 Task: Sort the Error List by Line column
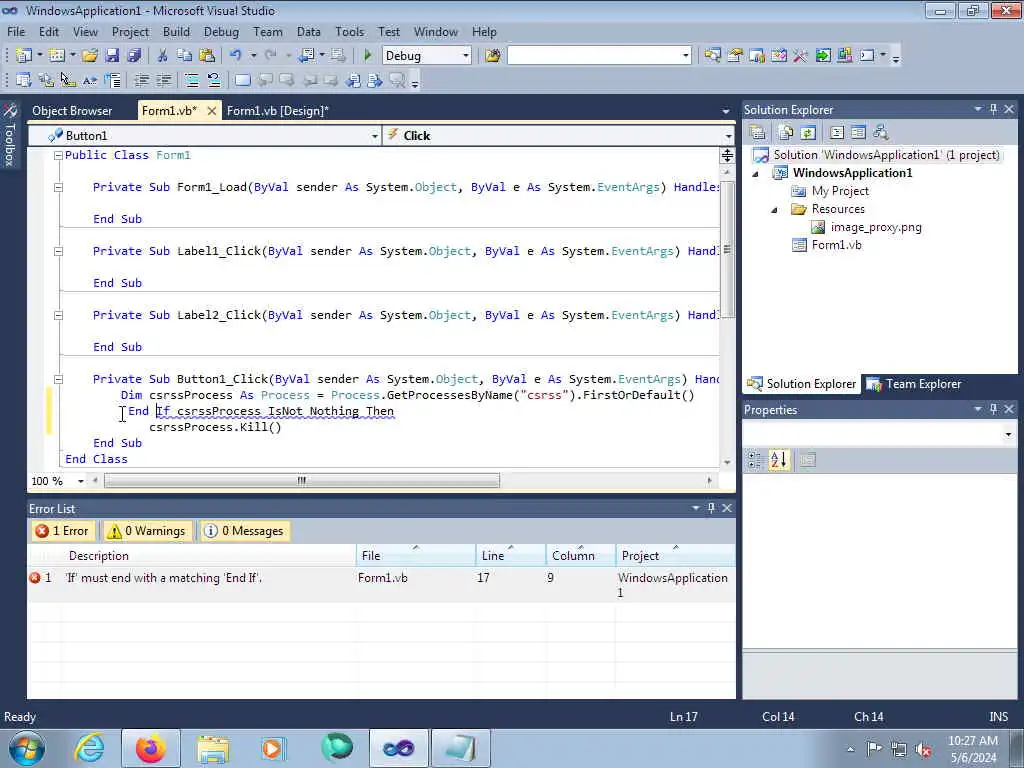click(x=511, y=556)
